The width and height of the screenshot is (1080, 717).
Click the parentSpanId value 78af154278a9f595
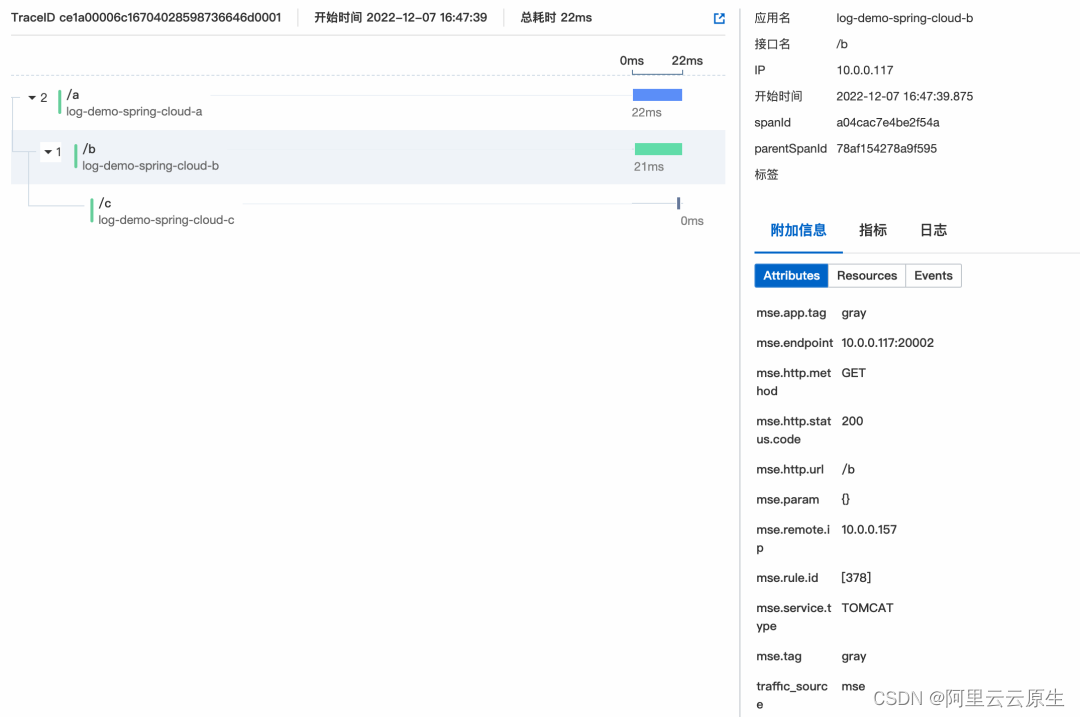pyautogui.click(x=886, y=149)
